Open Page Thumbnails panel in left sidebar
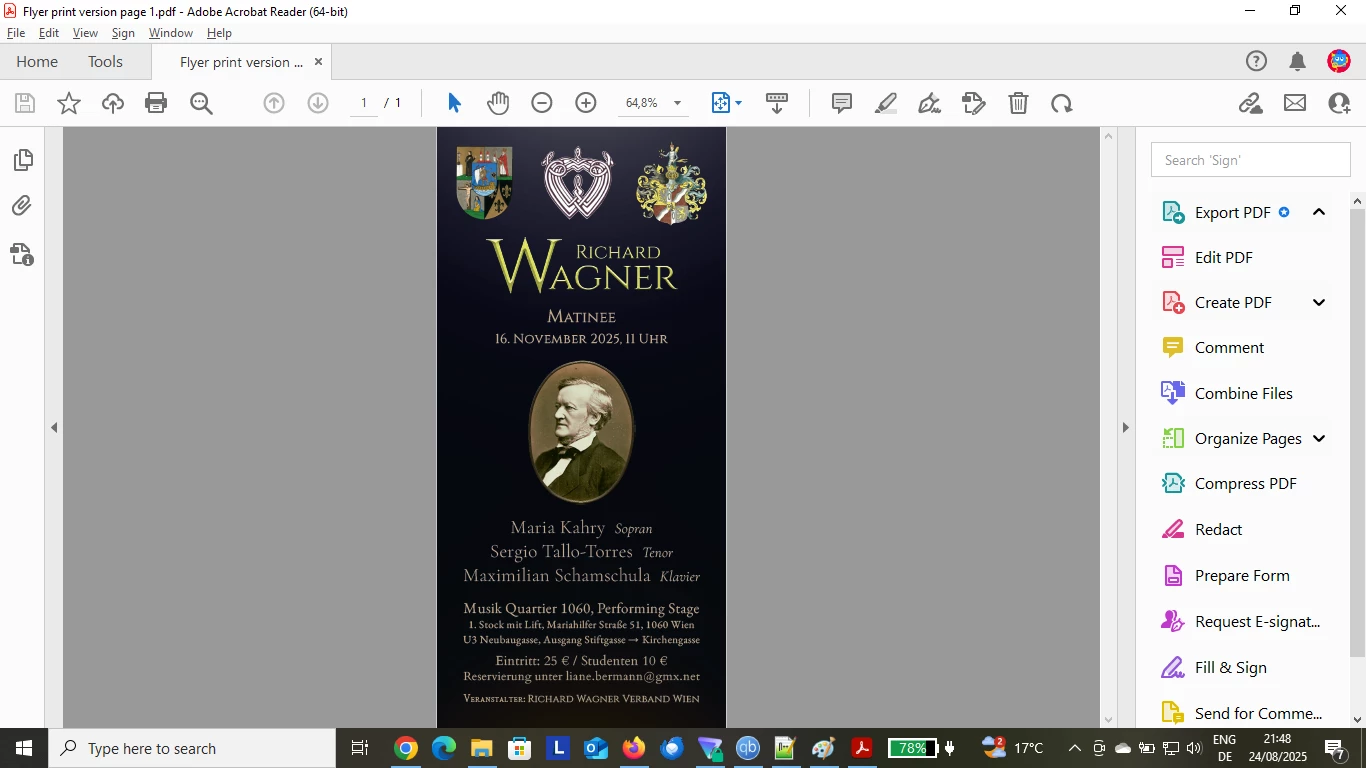 click(22, 160)
